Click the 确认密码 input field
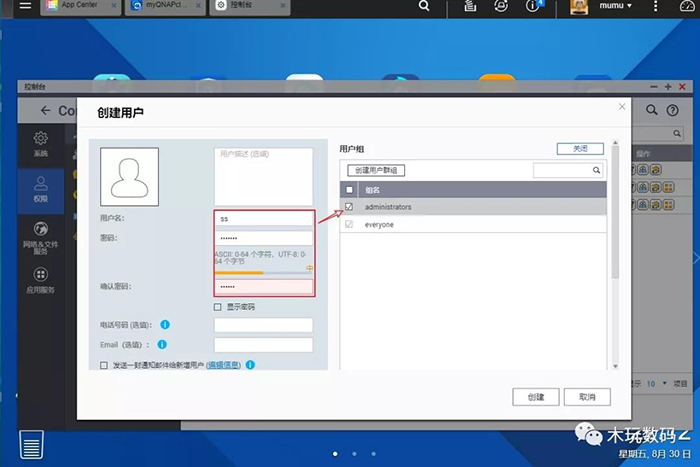 [x=264, y=287]
